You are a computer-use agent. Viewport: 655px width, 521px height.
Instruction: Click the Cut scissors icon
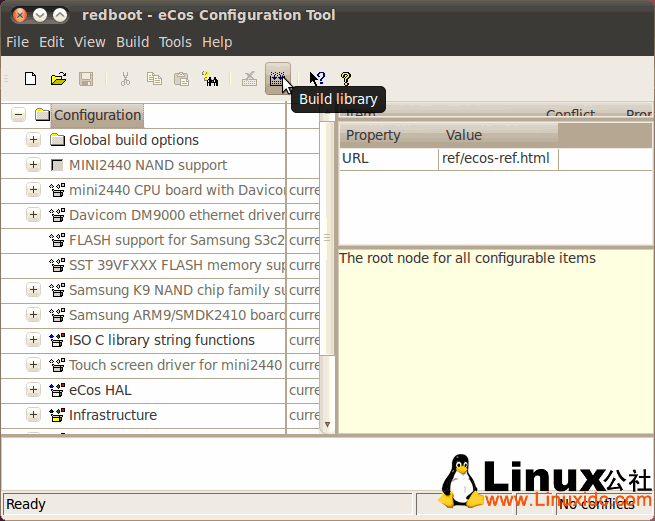(x=126, y=79)
